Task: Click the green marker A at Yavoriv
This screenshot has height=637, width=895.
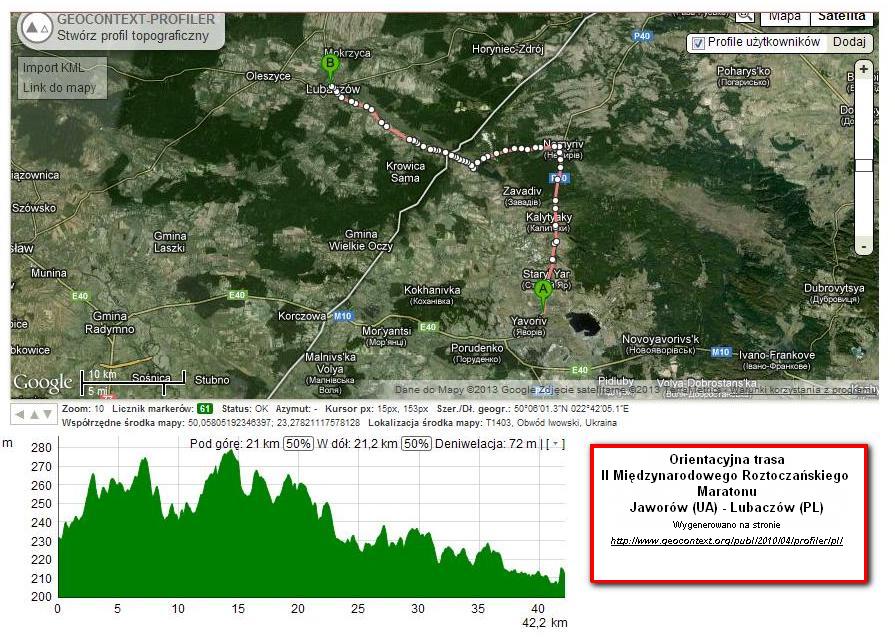Action: coord(543,292)
